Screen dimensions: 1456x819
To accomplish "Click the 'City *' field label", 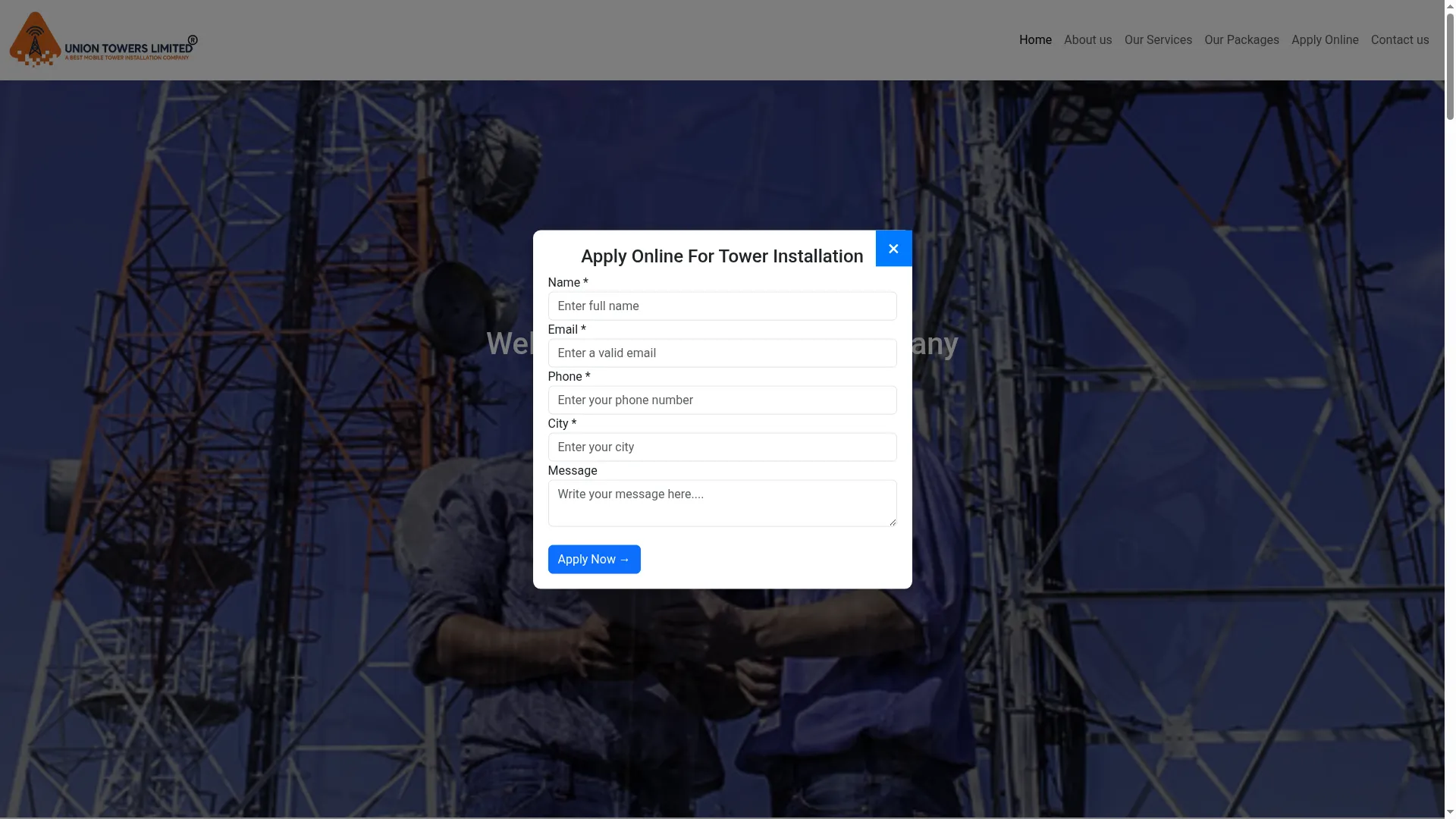I will 562,424.
